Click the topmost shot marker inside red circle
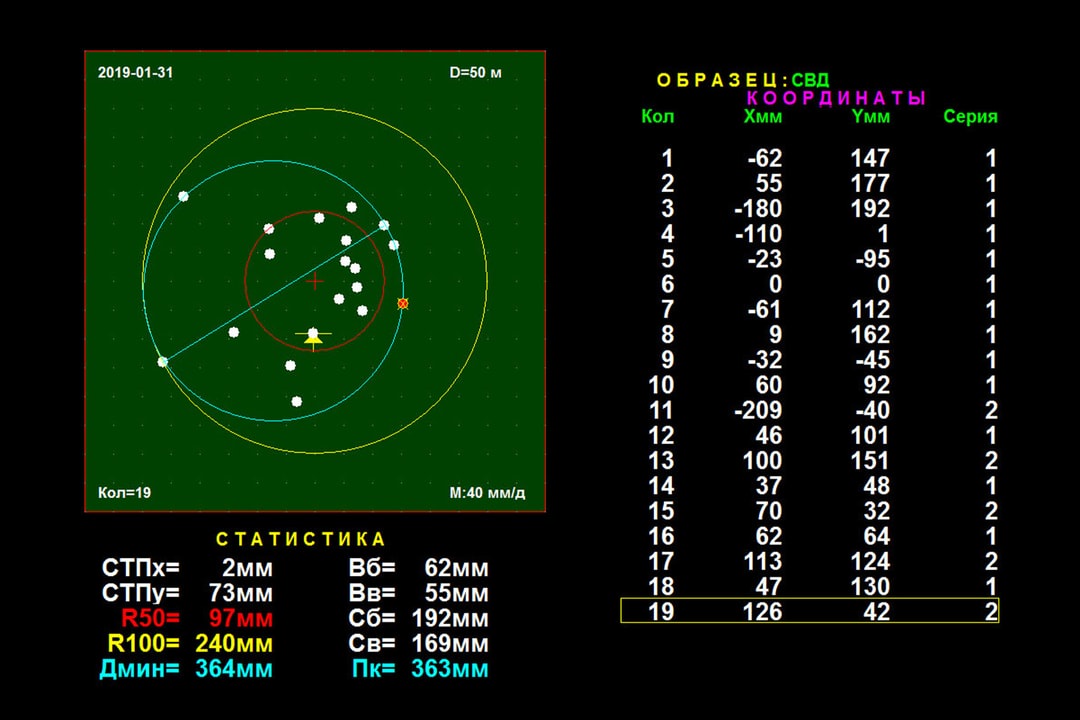 tap(319, 219)
